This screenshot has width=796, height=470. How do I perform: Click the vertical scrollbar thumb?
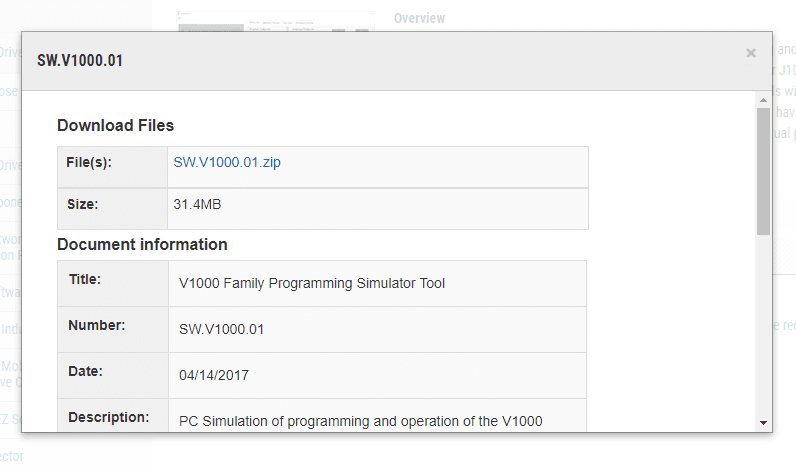[763, 171]
